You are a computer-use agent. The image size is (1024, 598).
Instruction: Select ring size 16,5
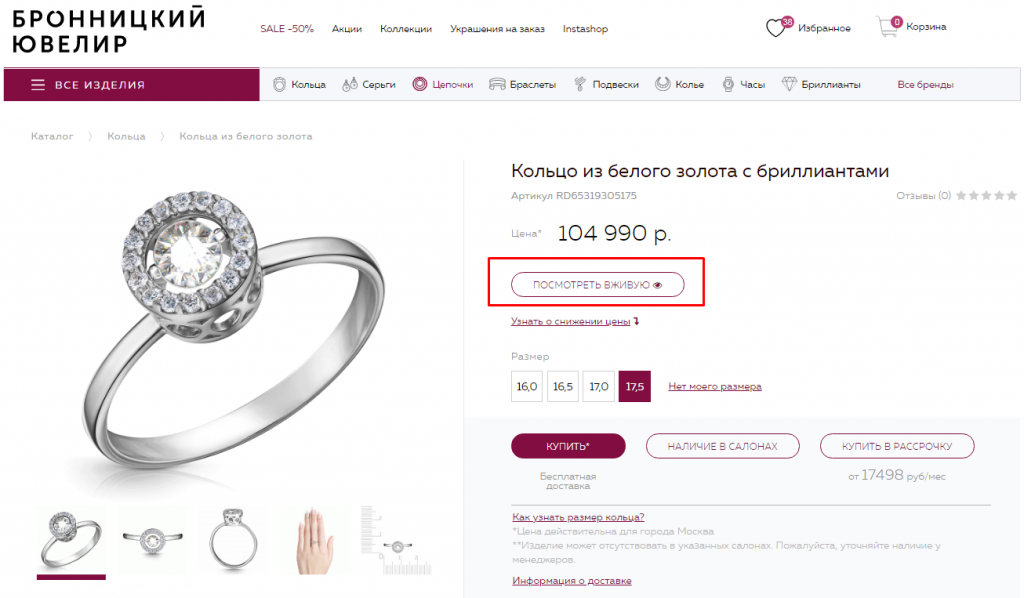coord(563,386)
